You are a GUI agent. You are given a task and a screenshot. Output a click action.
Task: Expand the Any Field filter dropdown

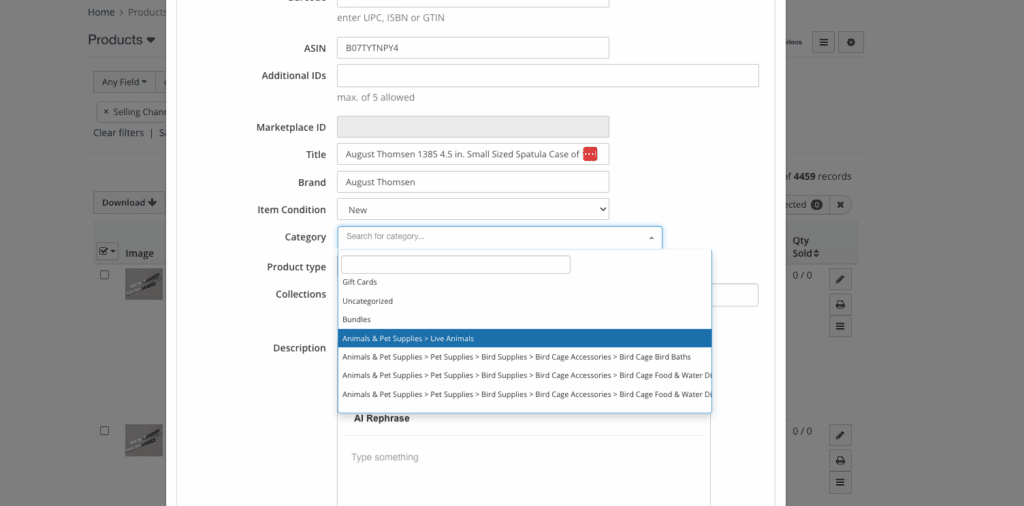coord(124,82)
